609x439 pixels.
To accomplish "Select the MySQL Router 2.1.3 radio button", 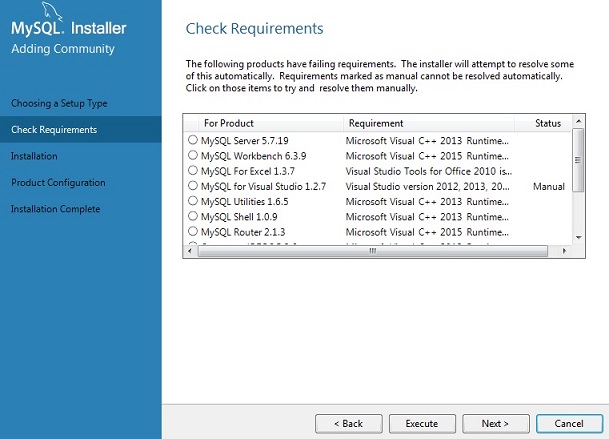I will (x=193, y=231).
